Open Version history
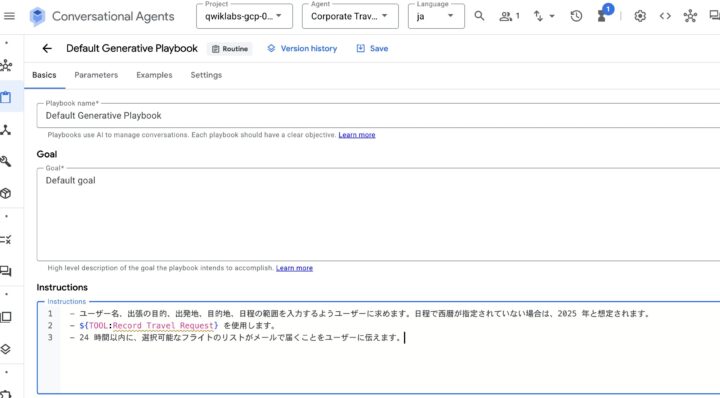 click(302, 48)
